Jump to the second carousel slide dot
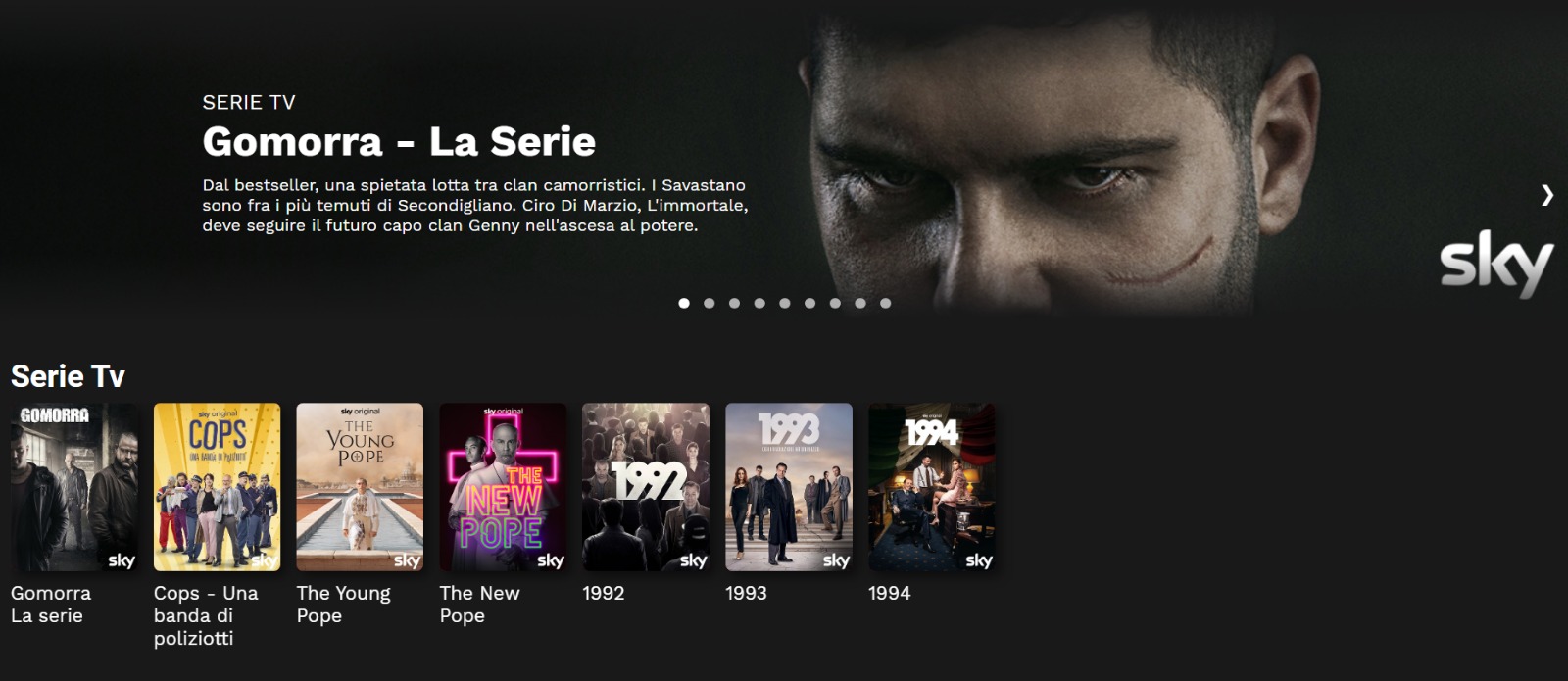This screenshot has width=1568, height=681. pyautogui.click(x=710, y=303)
